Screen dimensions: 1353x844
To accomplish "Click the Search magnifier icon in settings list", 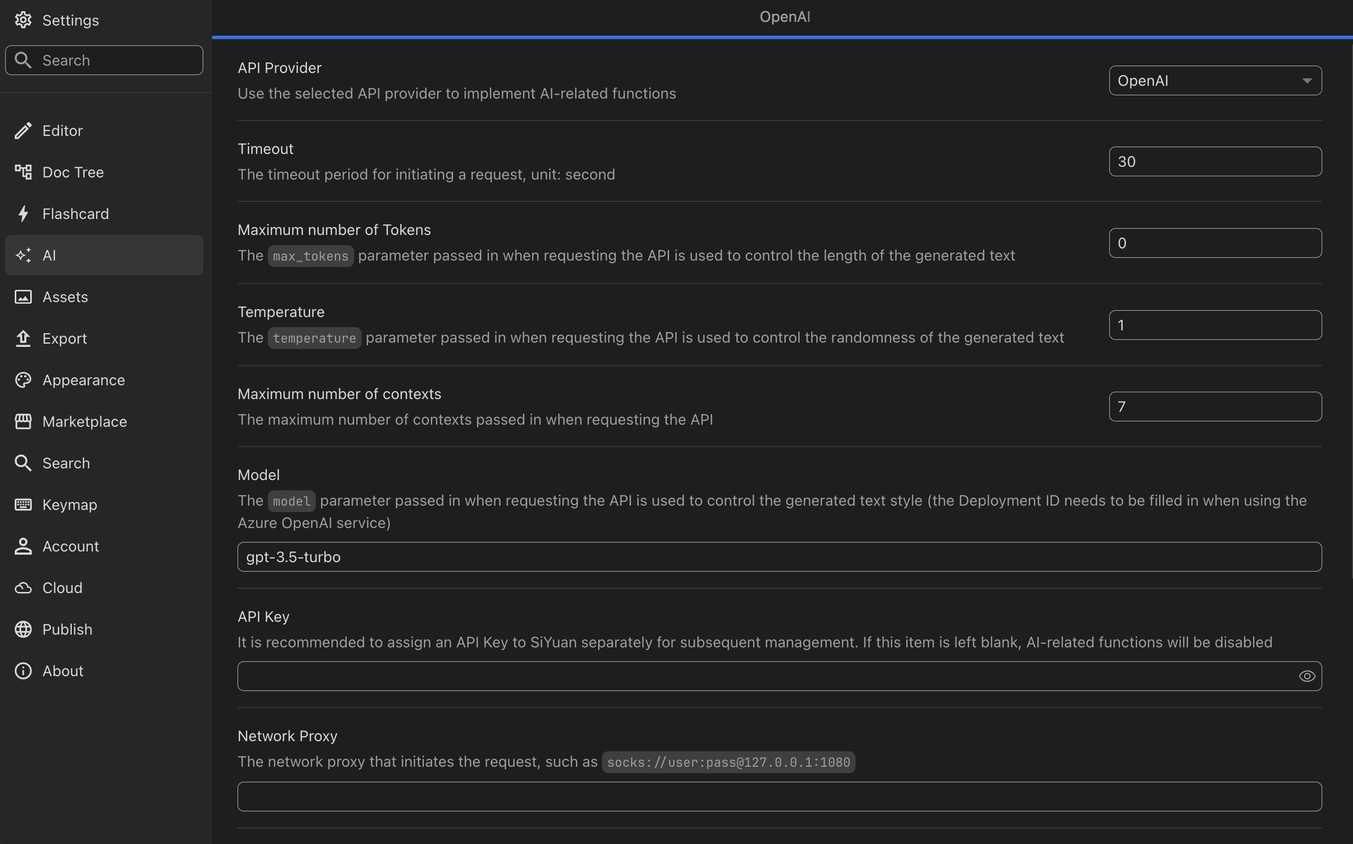I will [x=23, y=463].
